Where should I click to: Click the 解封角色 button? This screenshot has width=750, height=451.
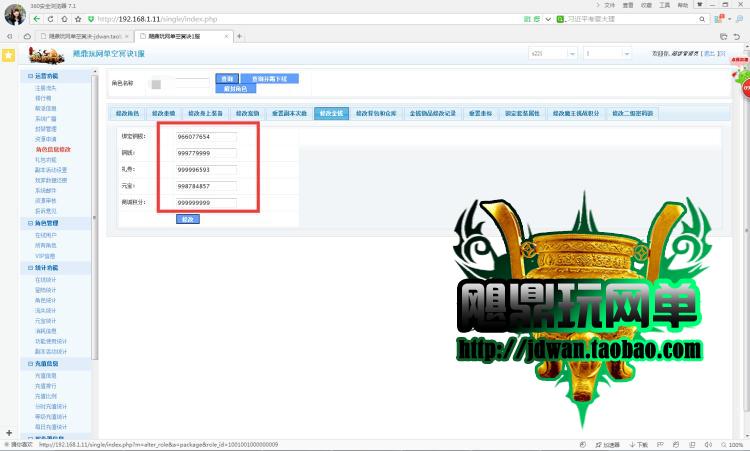(235, 89)
